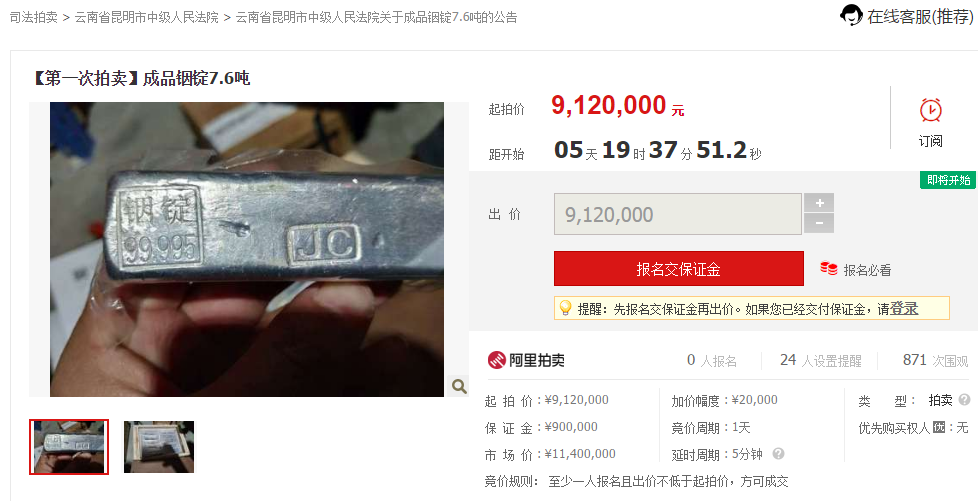Open the 登录 login link
This screenshot has width=978, height=501.
tap(904, 308)
